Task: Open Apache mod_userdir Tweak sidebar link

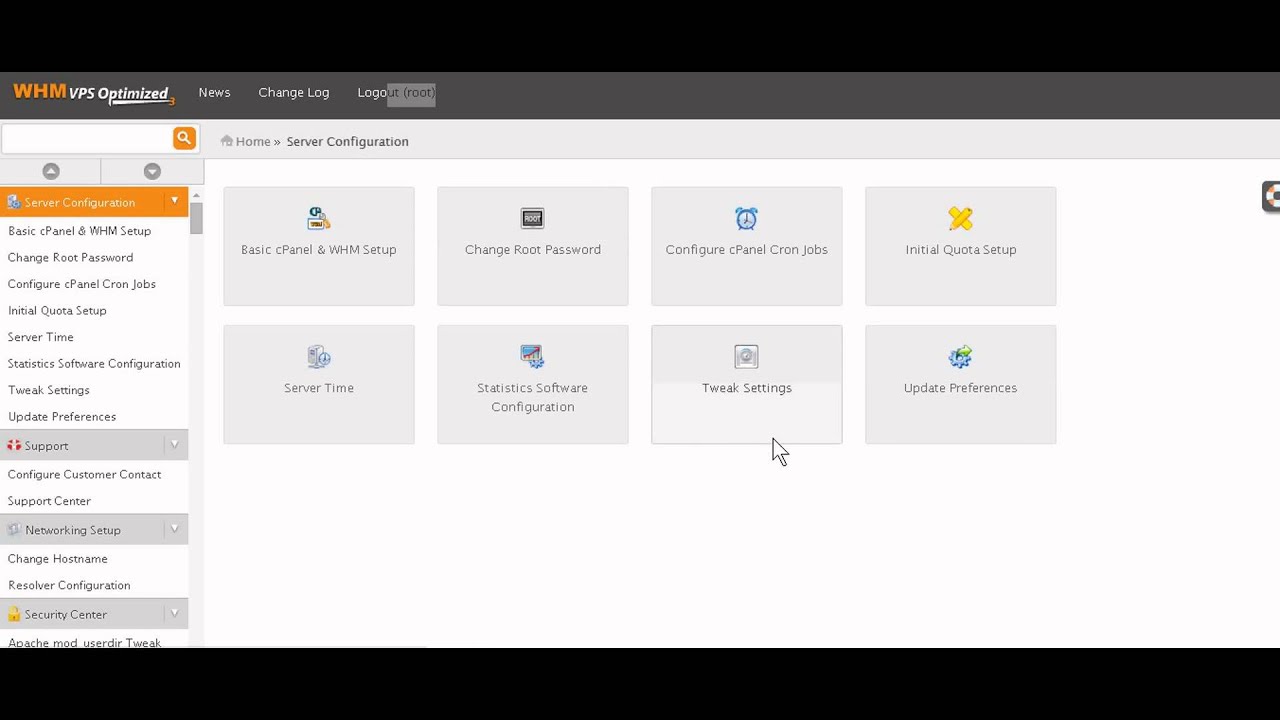Action: 84,642
